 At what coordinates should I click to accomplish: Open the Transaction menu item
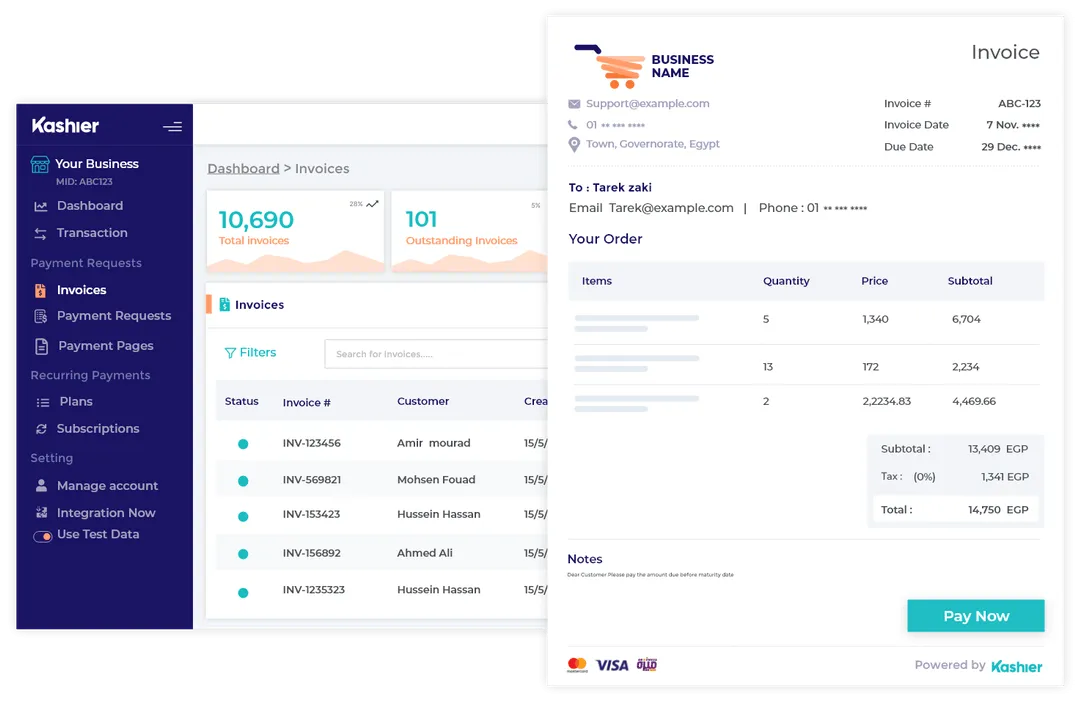(92, 233)
